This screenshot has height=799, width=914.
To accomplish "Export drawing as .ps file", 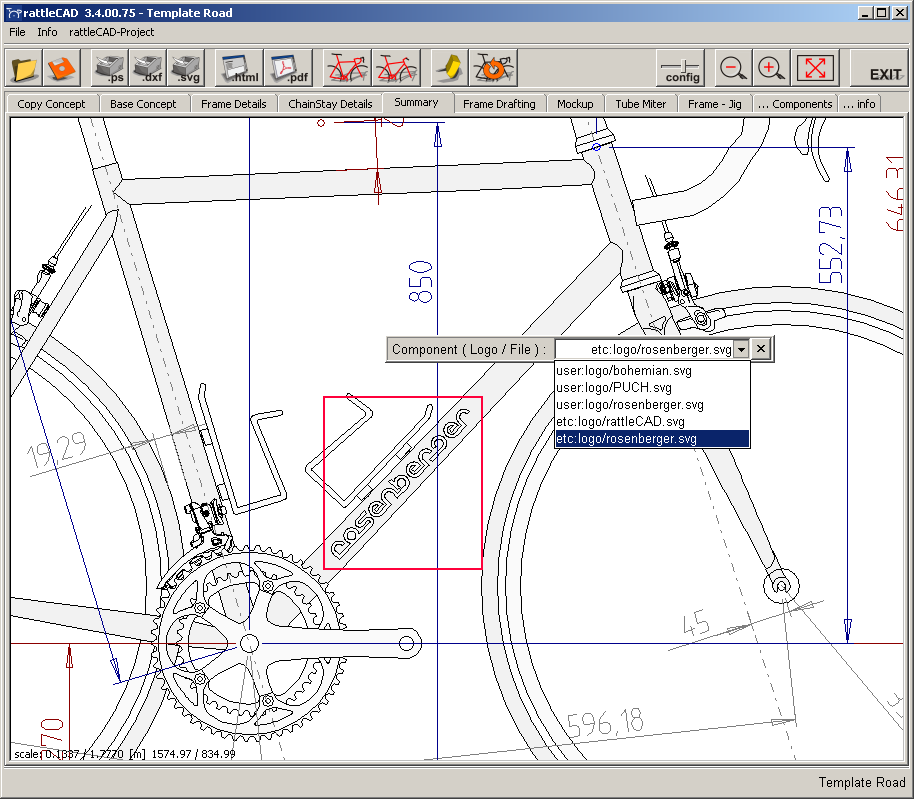I will tap(110, 69).
